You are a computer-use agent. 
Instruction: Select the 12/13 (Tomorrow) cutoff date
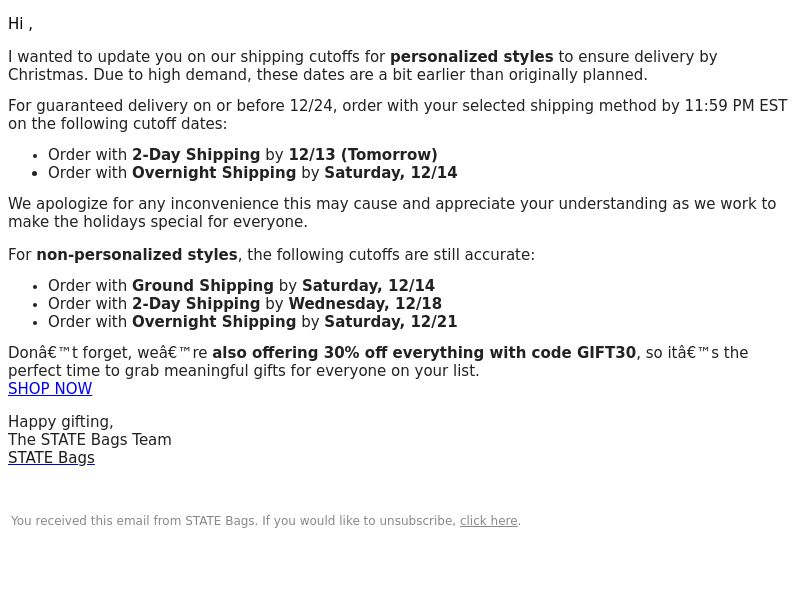363,155
